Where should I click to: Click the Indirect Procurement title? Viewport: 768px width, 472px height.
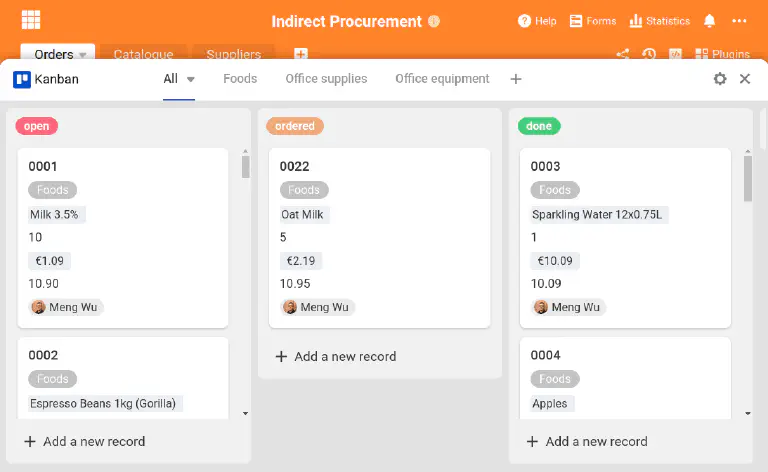pos(346,22)
